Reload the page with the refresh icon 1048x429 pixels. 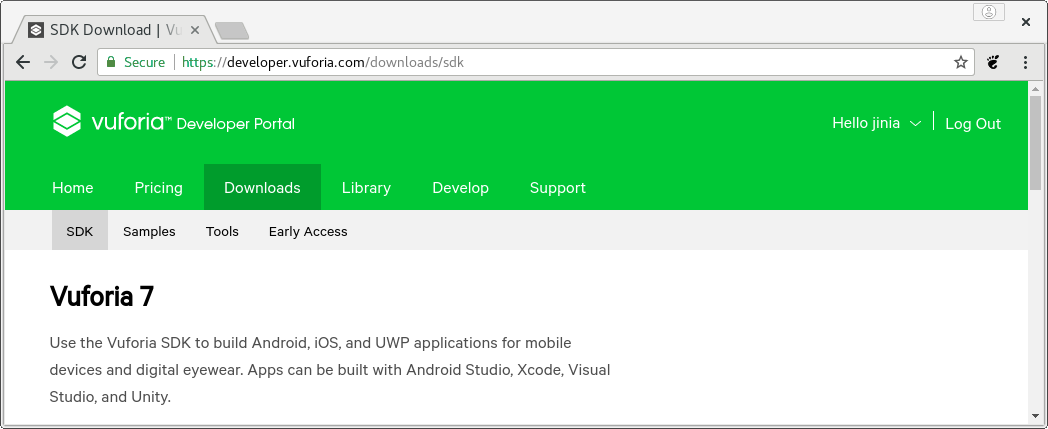pos(79,62)
